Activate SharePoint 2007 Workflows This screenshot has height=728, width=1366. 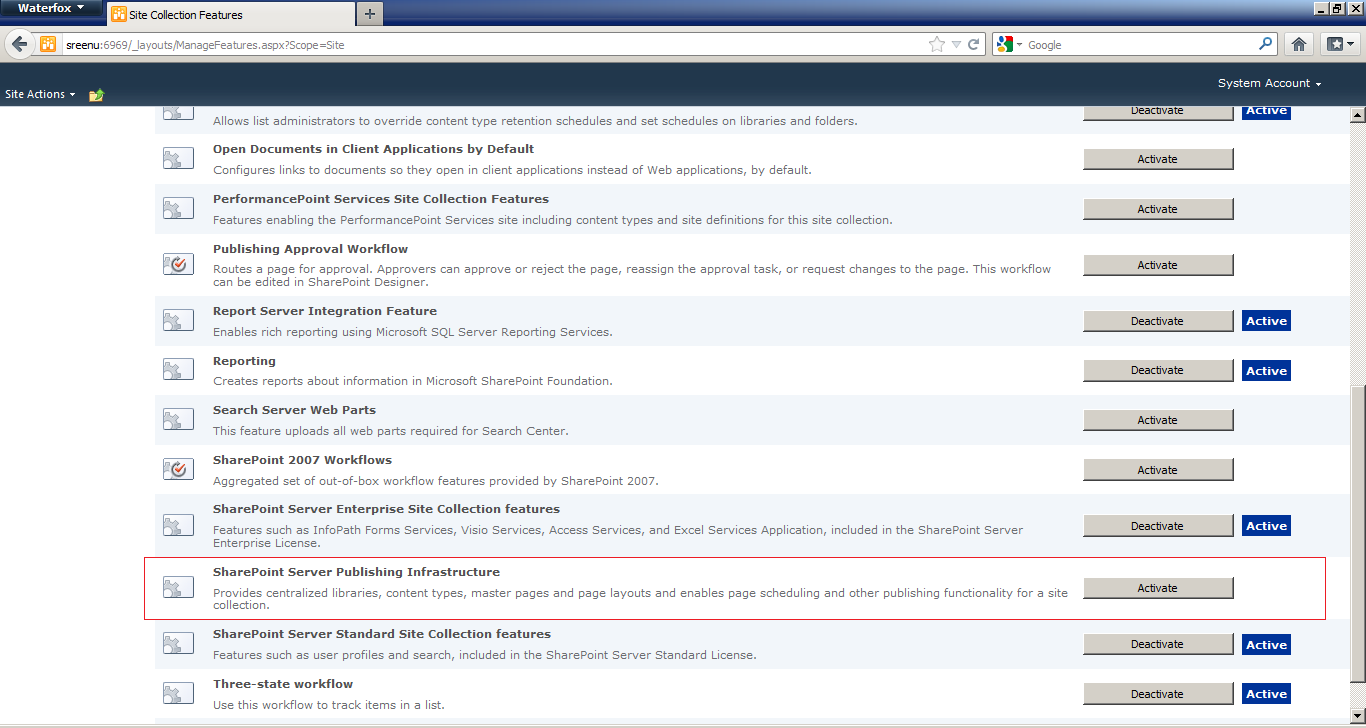tap(1158, 470)
